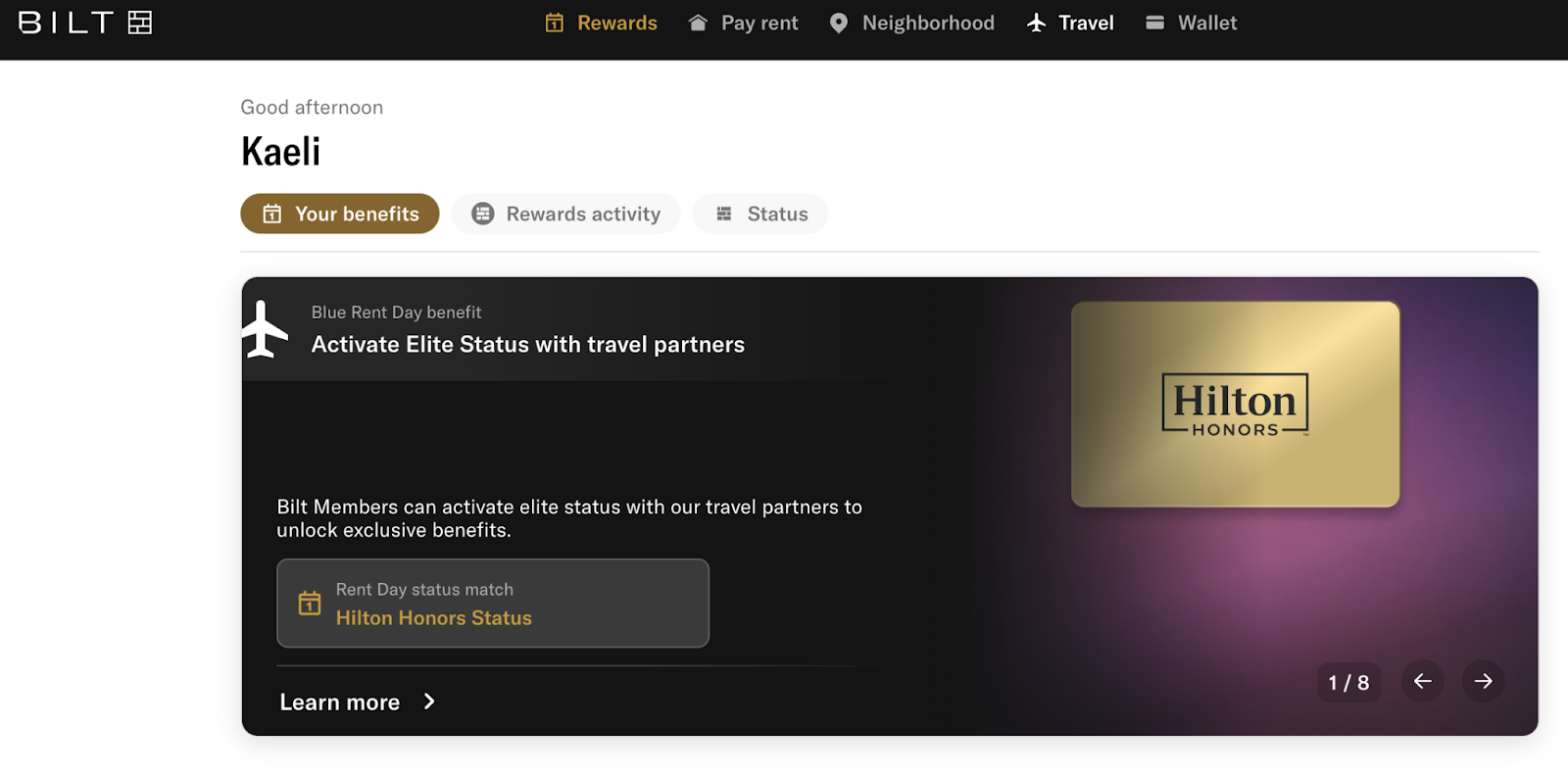
Task: Open the Travel menu item
Action: pos(1070,23)
